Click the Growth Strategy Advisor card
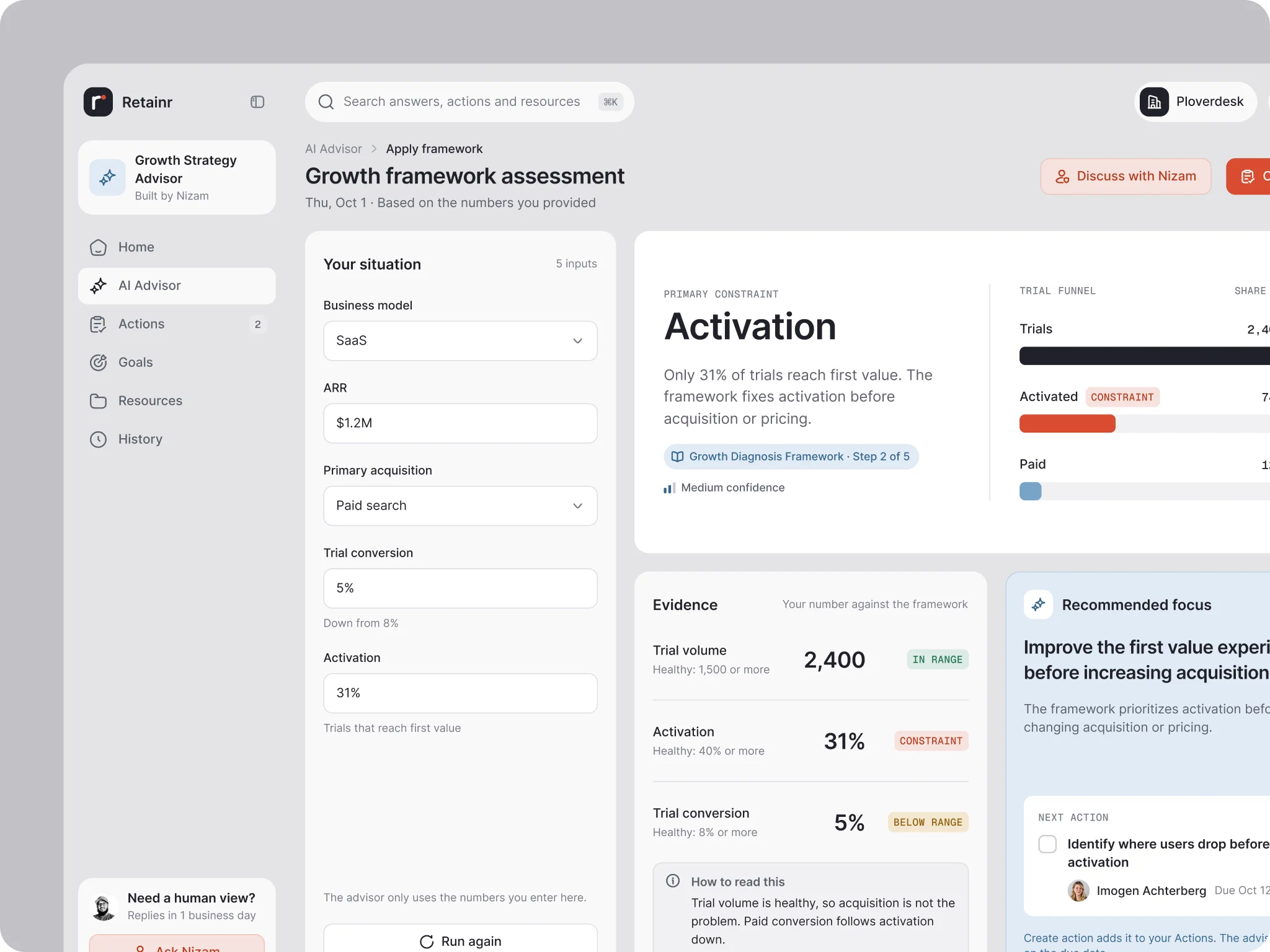The height and width of the screenshot is (952, 1270). 177,178
